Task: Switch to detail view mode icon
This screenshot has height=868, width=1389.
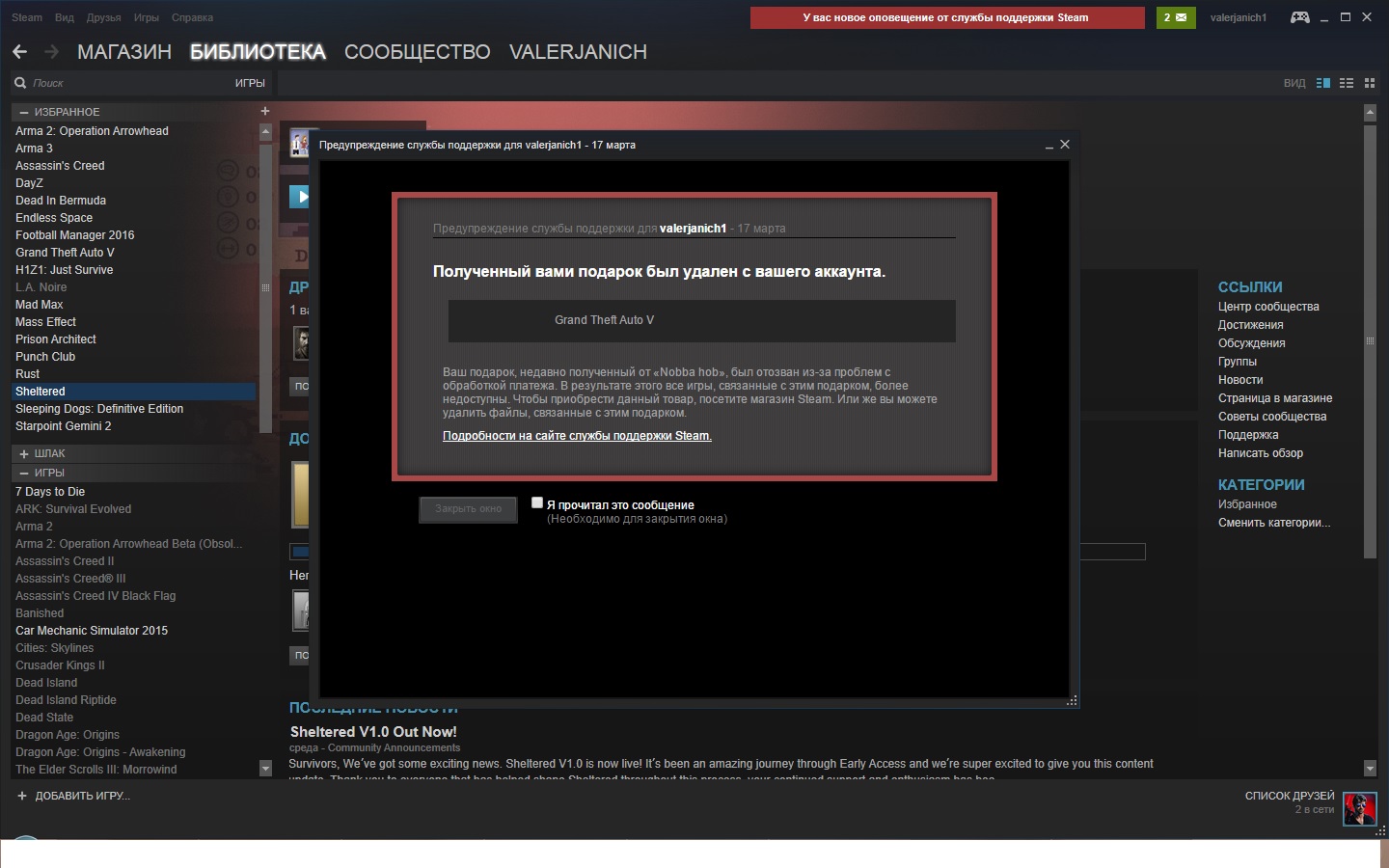Action: pos(1323,83)
